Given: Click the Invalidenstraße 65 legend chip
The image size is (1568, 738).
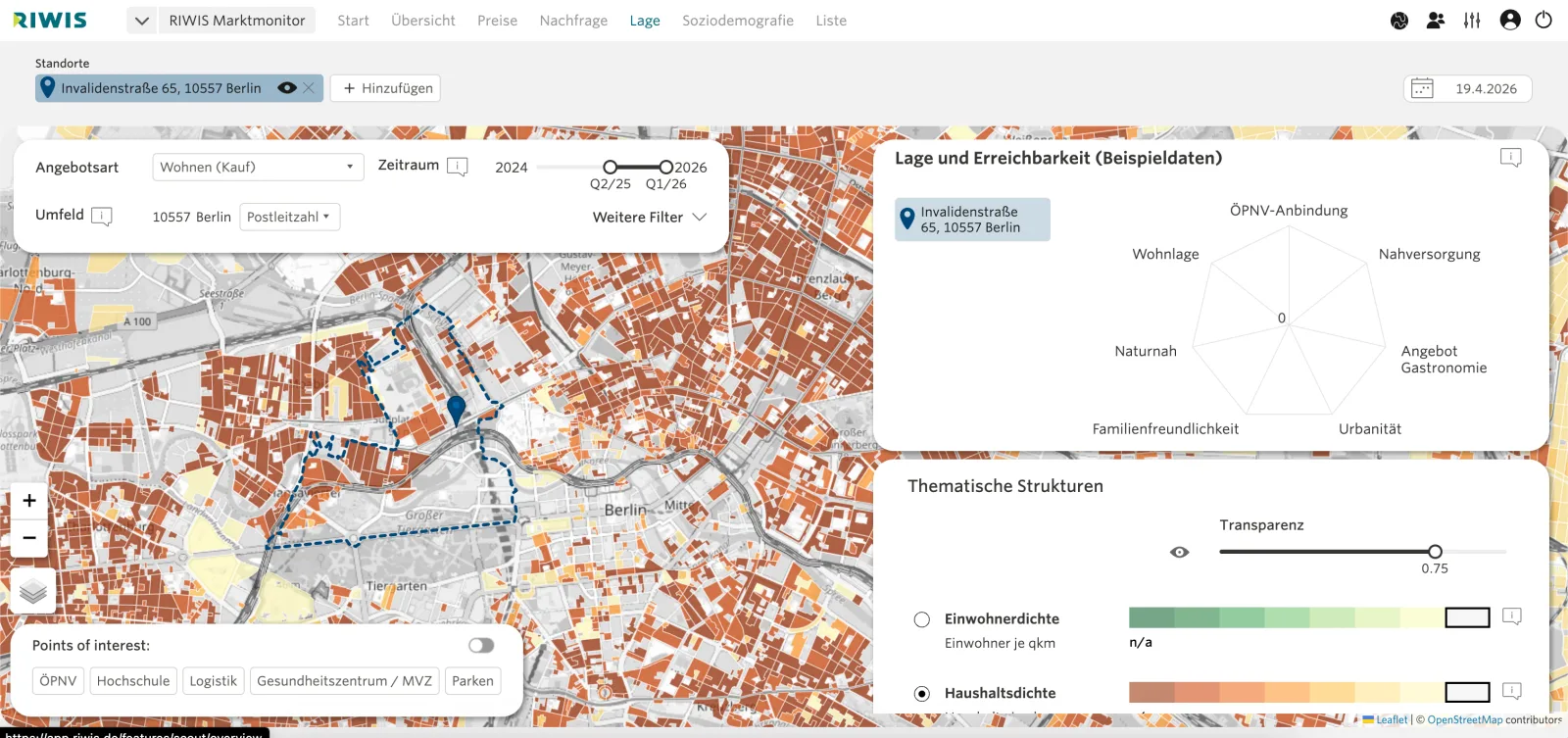Looking at the screenshot, I should tap(972, 220).
